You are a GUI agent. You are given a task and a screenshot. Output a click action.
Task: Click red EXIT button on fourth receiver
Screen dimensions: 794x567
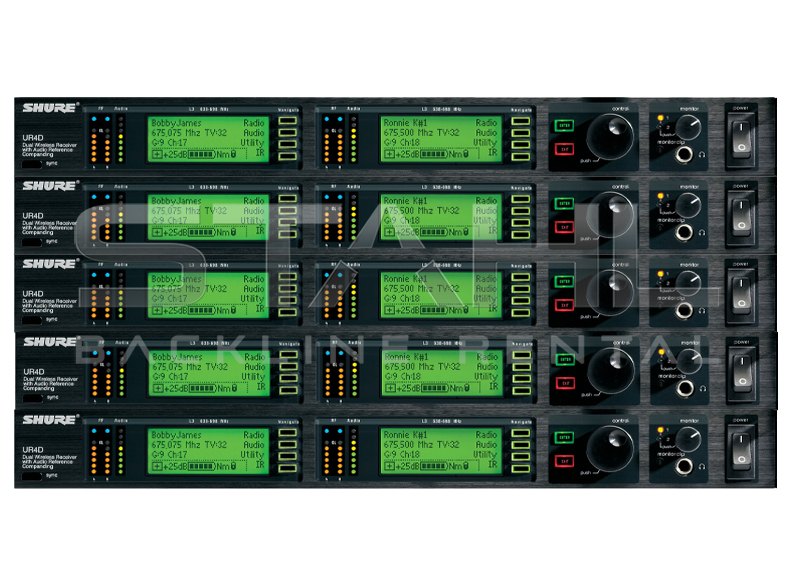[565, 383]
